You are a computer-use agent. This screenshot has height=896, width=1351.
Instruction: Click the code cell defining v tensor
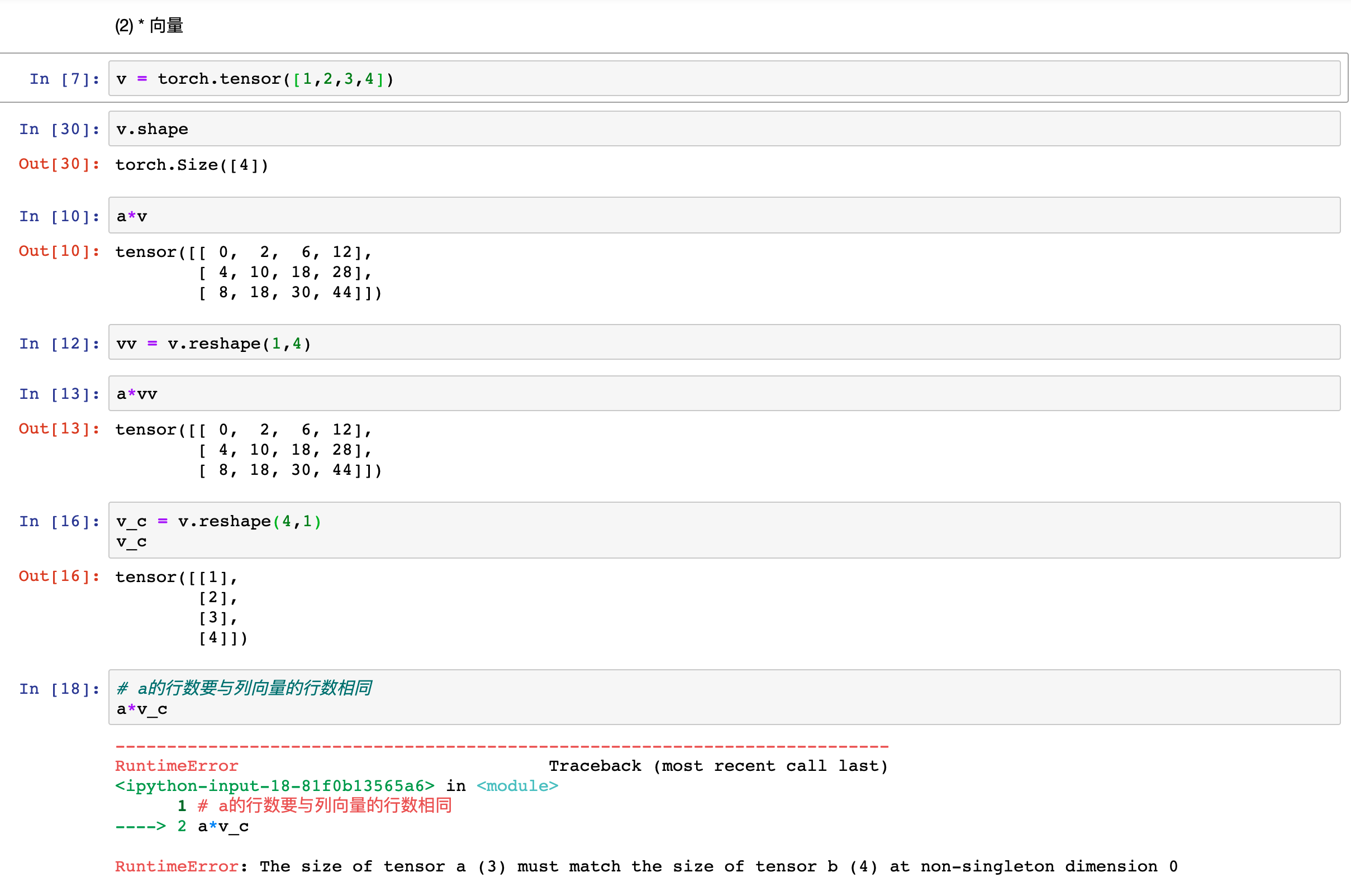[724, 79]
